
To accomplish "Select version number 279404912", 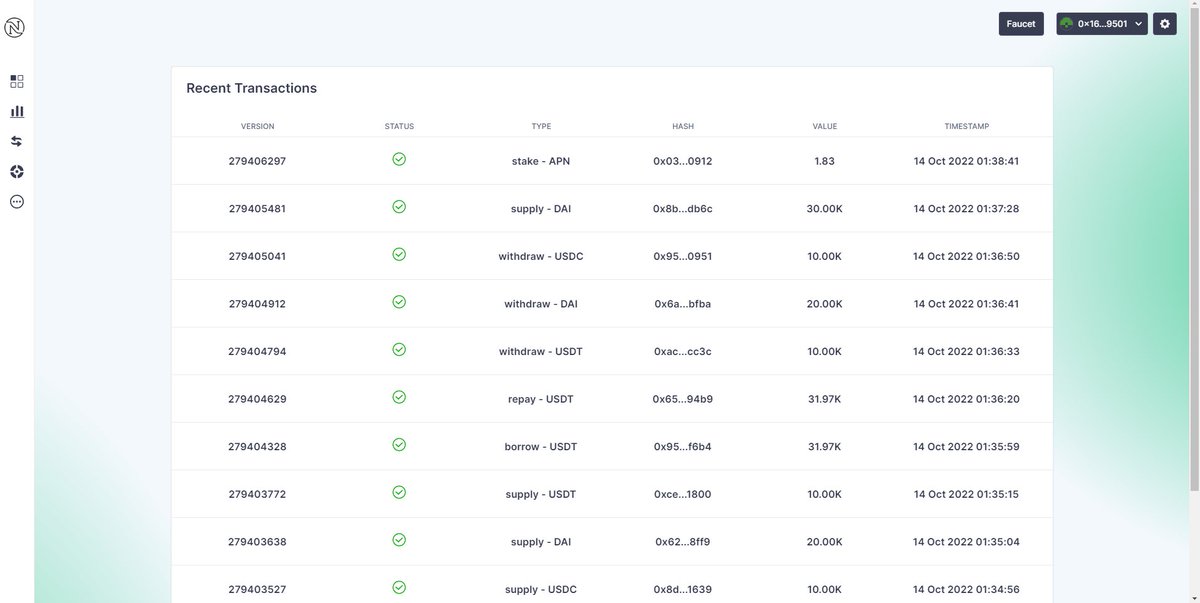I will coord(257,304).
